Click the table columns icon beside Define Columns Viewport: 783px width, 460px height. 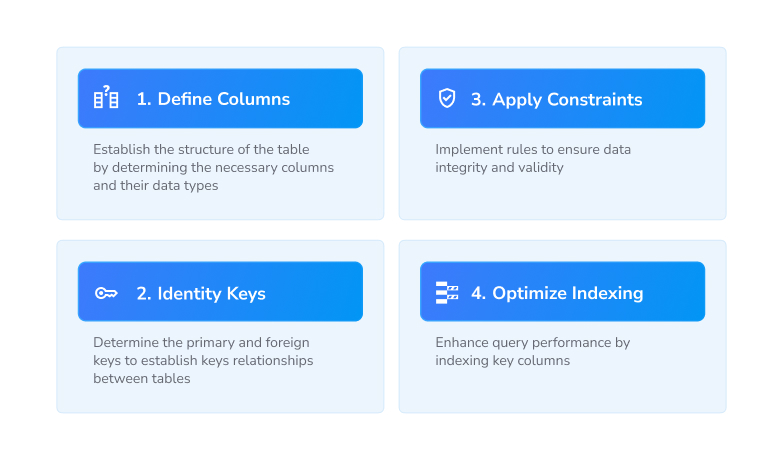[x=106, y=97]
